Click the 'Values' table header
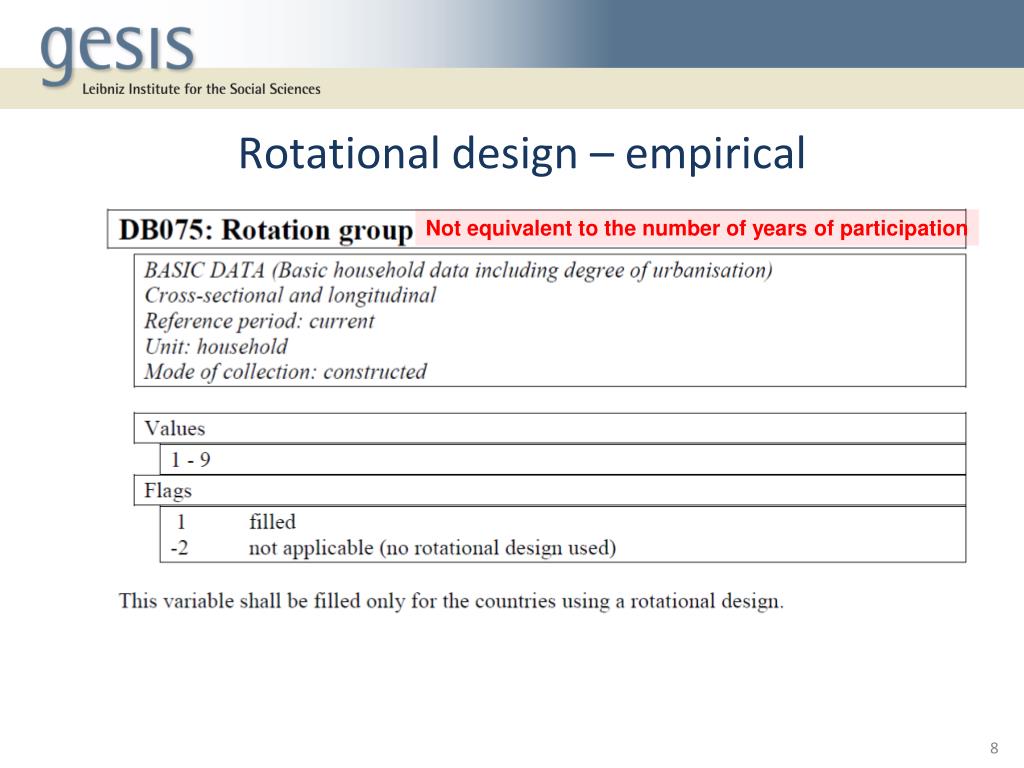This screenshot has width=1024, height=768. (550, 428)
